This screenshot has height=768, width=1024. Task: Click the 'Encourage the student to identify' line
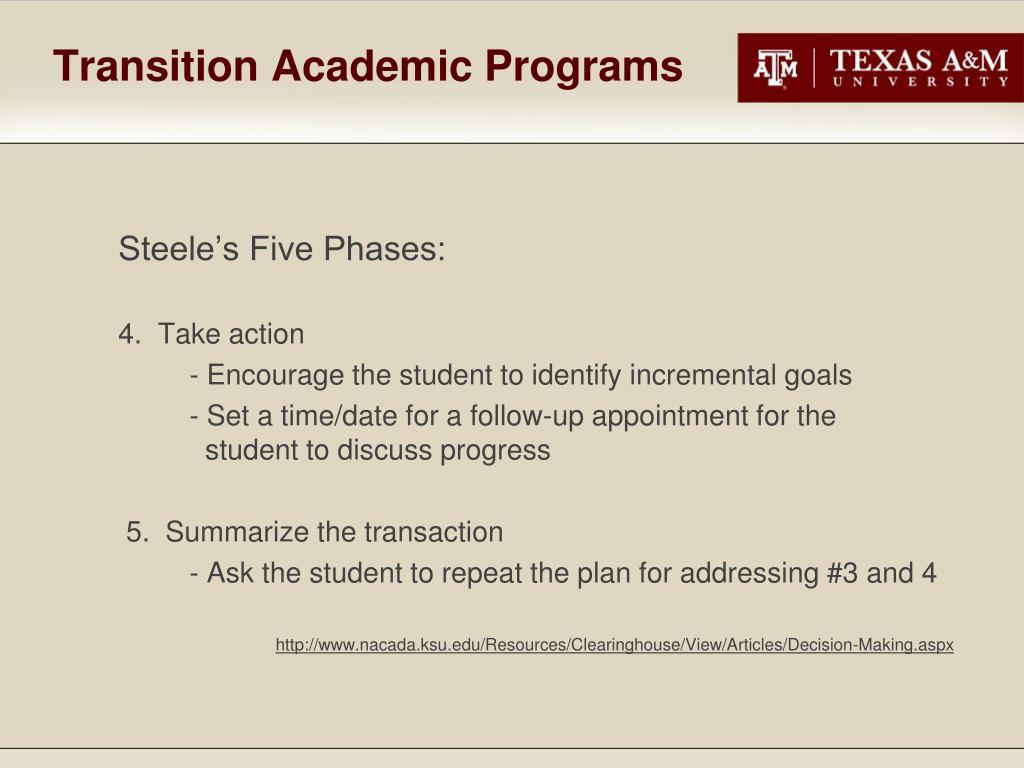(x=520, y=376)
